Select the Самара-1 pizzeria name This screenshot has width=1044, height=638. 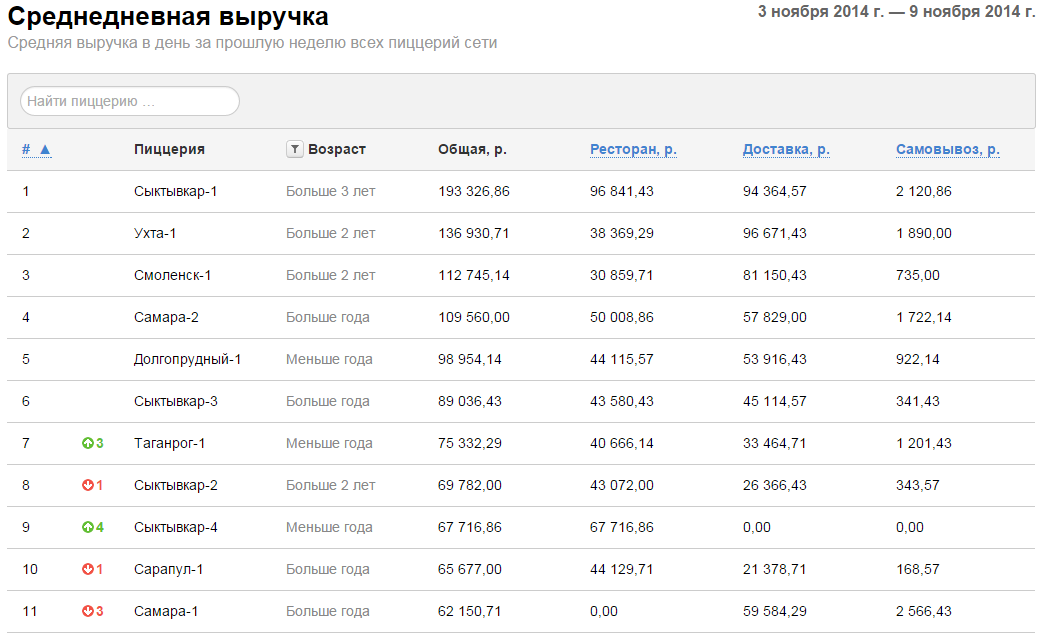[166, 611]
